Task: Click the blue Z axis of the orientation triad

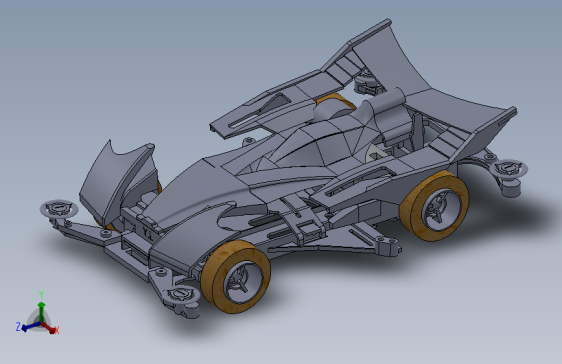Action: (x=29, y=326)
